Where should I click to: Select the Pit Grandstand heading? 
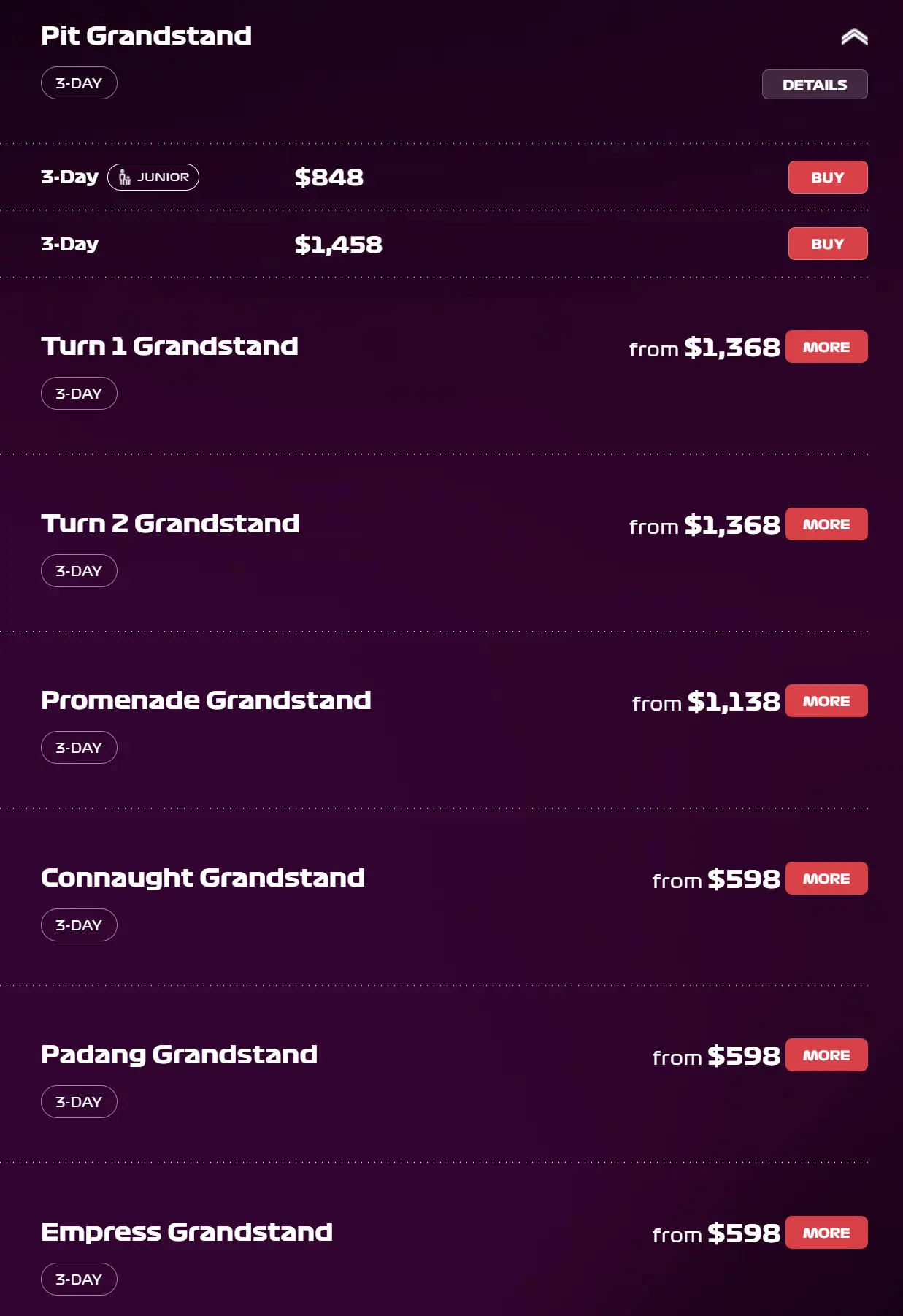pyautogui.click(x=146, y=36)
